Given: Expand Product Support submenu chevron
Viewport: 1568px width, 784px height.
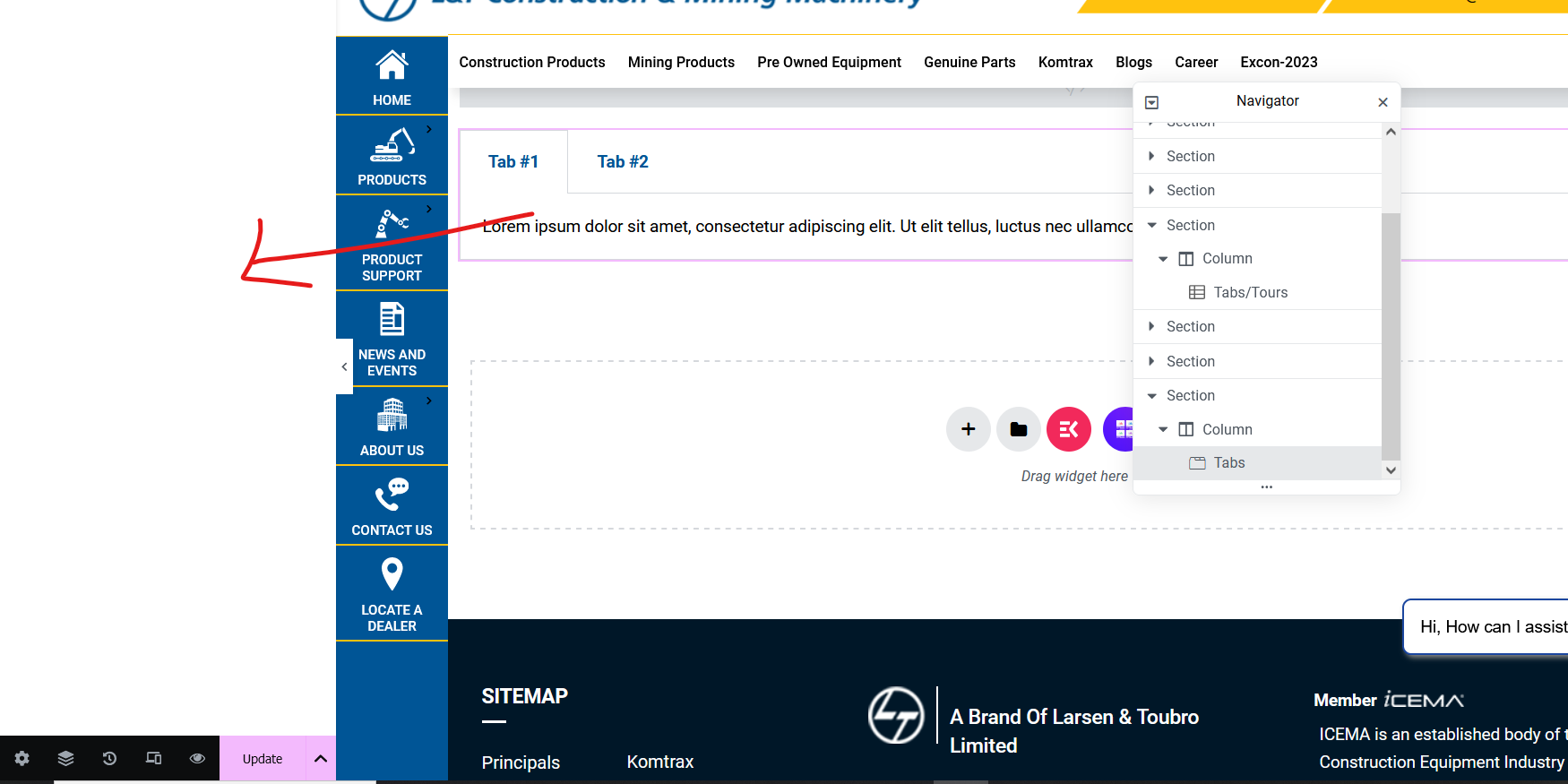Looking at the screenshot, I should 429,209.
